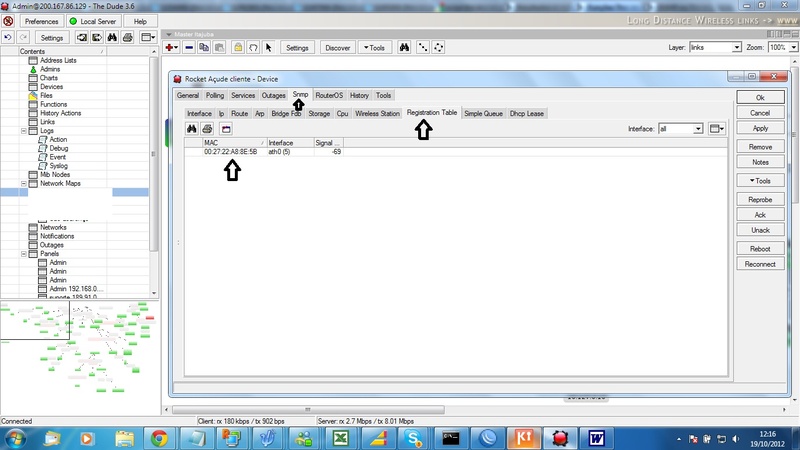Open the Tools dropdown on map toolbar
The width and height of the screenshot is (800, 450).
point(374,47)
